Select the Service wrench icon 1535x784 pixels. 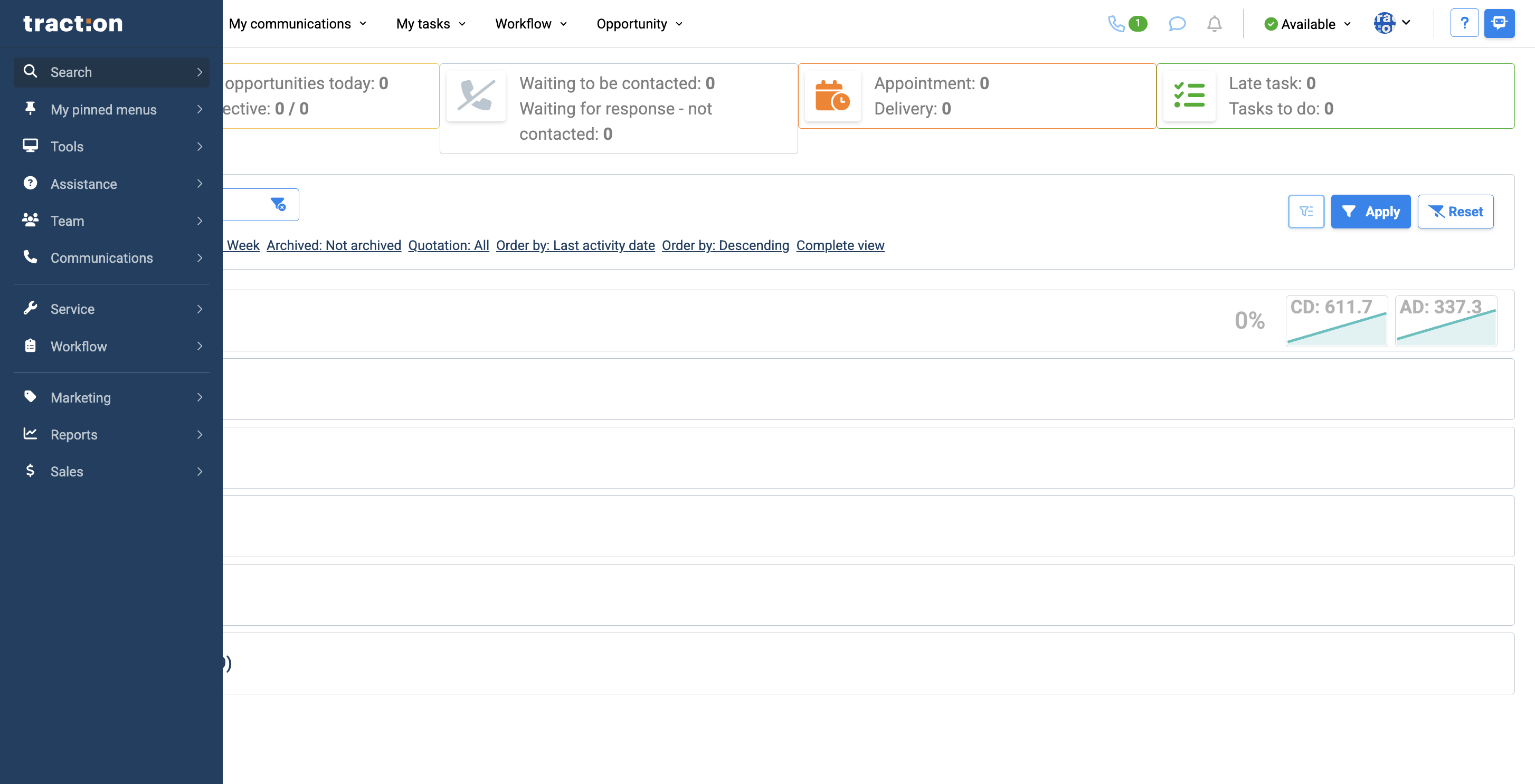point(31,308)
